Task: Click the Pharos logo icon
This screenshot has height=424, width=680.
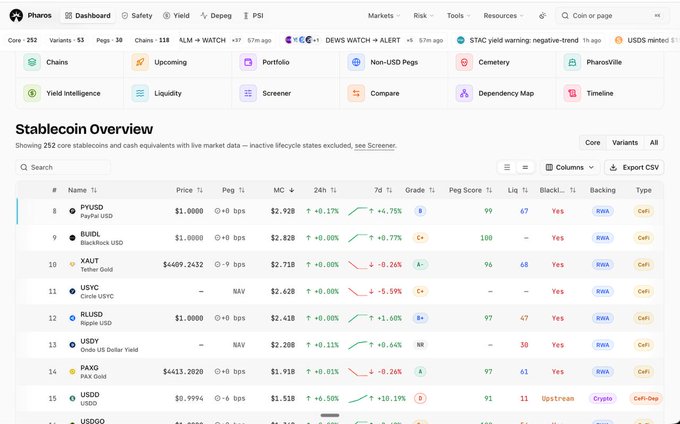Action: [x=16, y=16]
